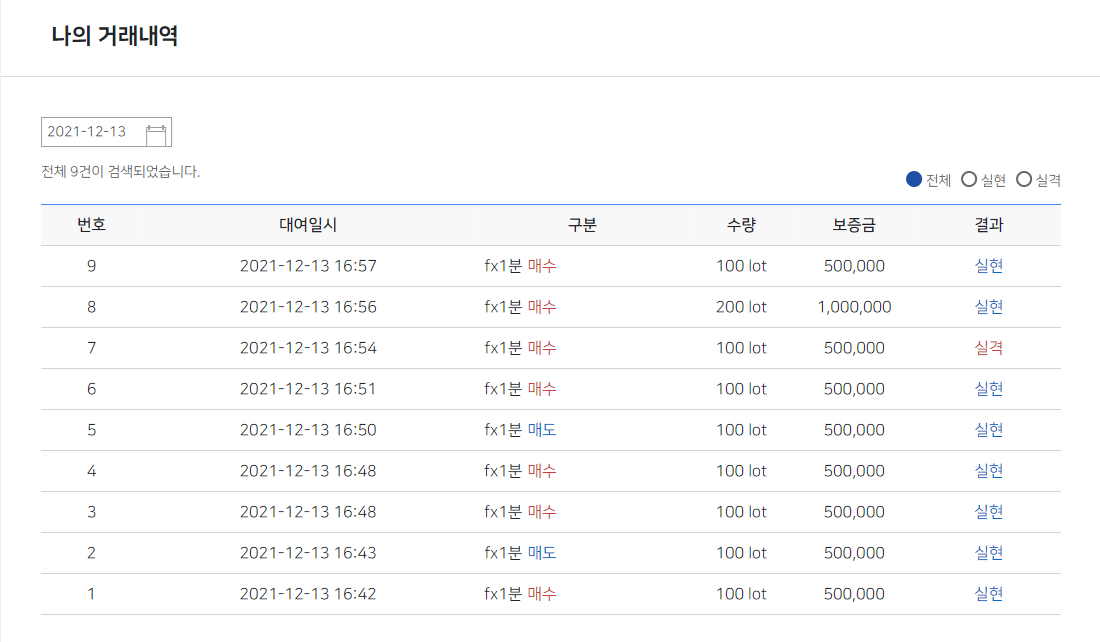Click fx1분 매도 in row 2
This screenshot has width=1100, height=642.
point(520,553)
